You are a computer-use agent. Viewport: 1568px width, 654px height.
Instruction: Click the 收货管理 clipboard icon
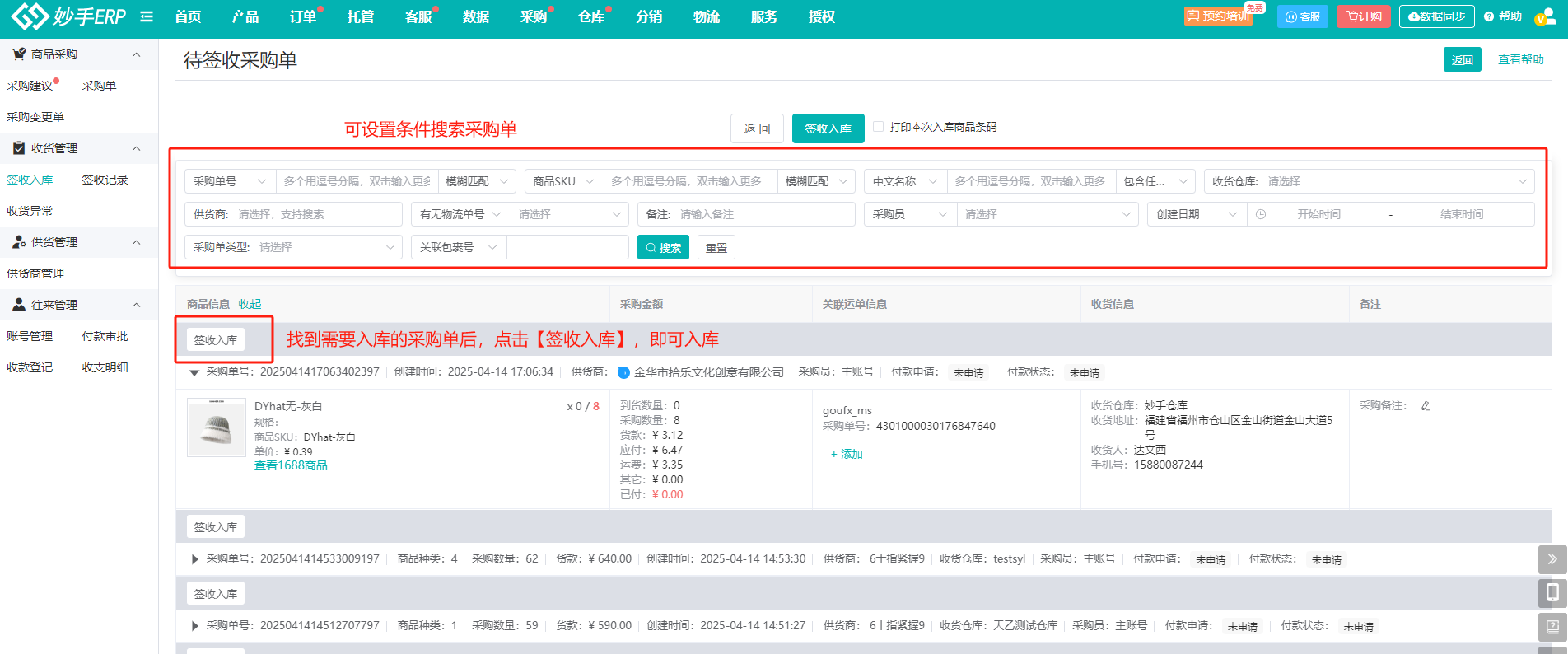pos(18,148)
